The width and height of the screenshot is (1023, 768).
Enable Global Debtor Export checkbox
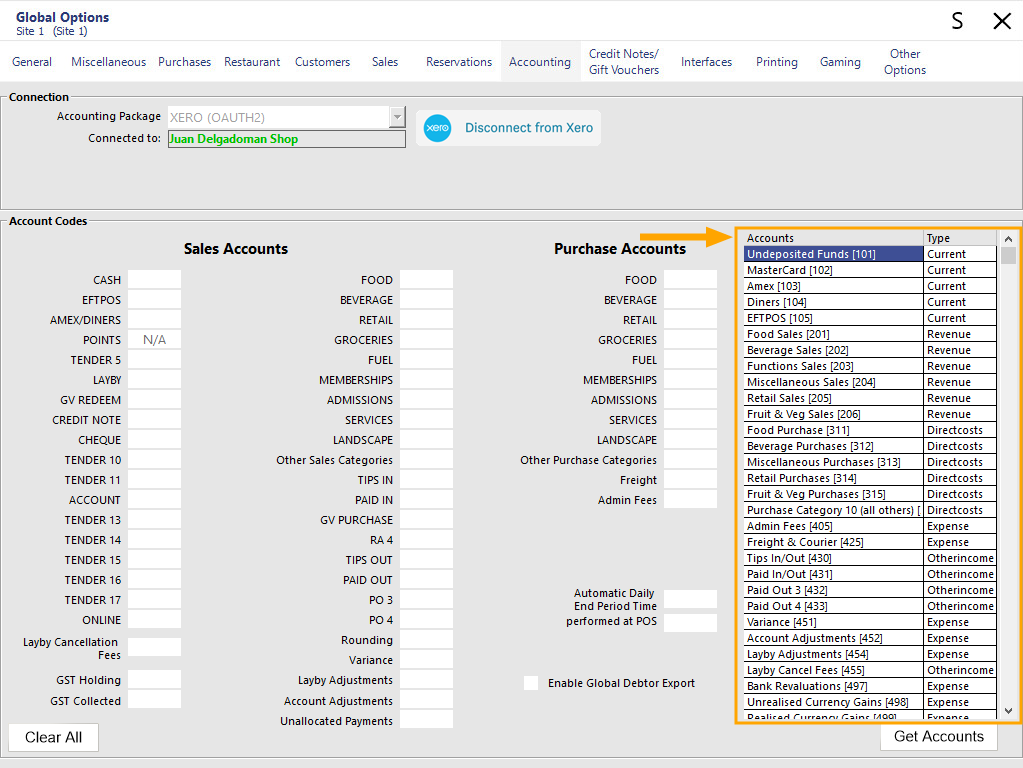531,683
